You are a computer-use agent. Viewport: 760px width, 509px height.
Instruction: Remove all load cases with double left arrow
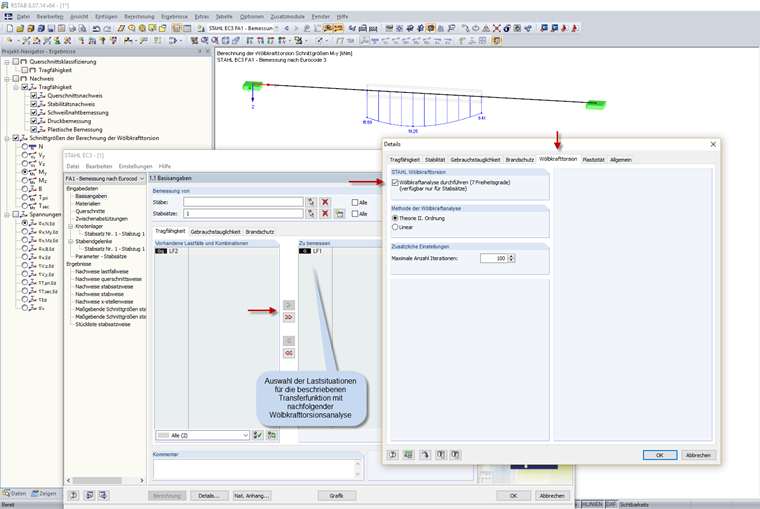click(288, 353)
